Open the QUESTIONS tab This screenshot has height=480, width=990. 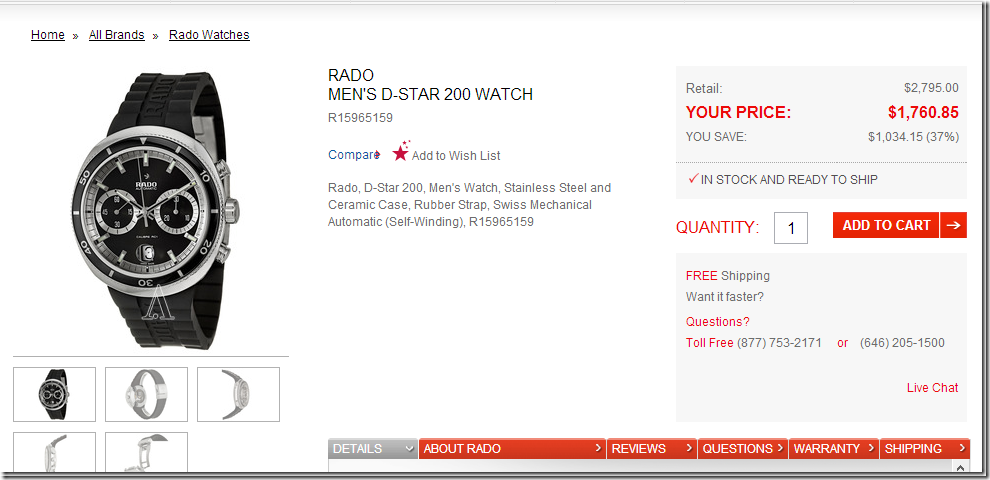click(743, 448)
